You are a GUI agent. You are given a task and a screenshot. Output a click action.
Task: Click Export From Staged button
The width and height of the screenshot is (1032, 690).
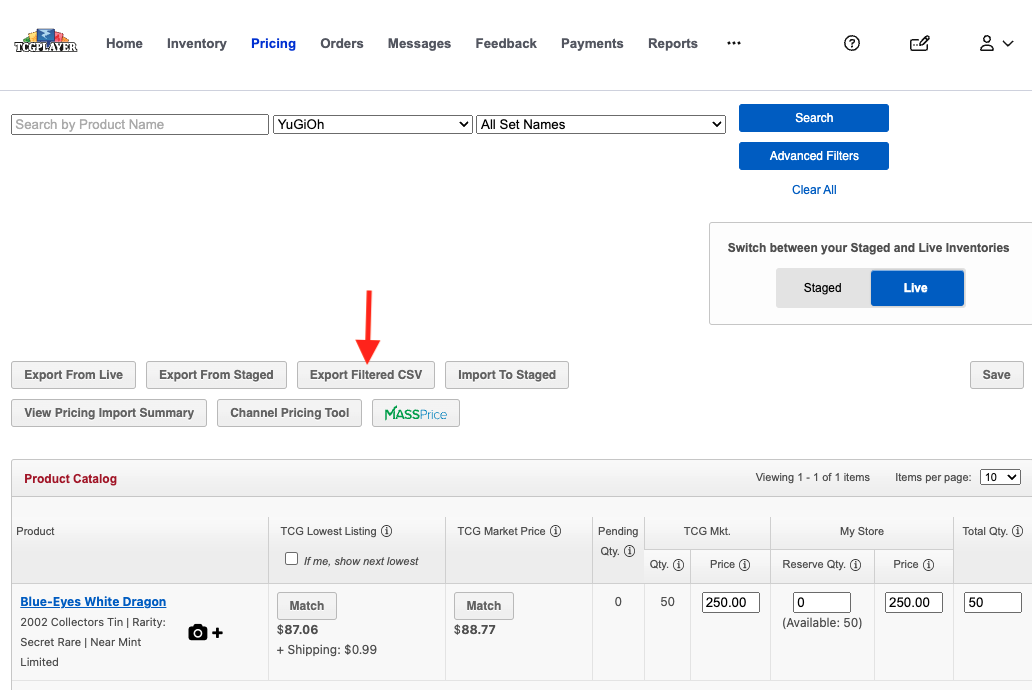217,375
